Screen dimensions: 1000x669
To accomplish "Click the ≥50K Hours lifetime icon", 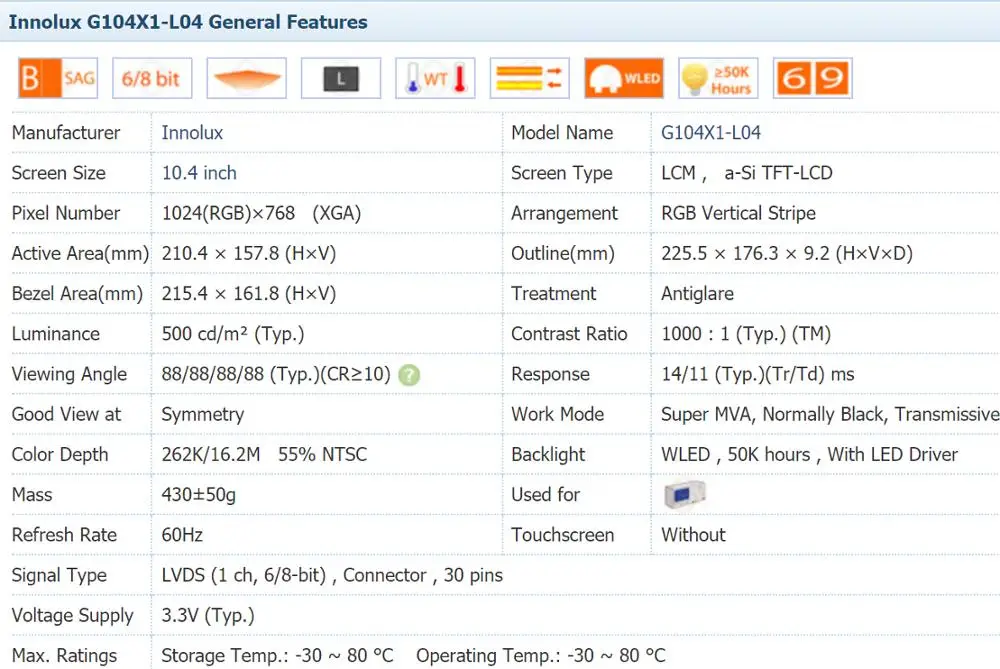I will [x=718, y=78].
